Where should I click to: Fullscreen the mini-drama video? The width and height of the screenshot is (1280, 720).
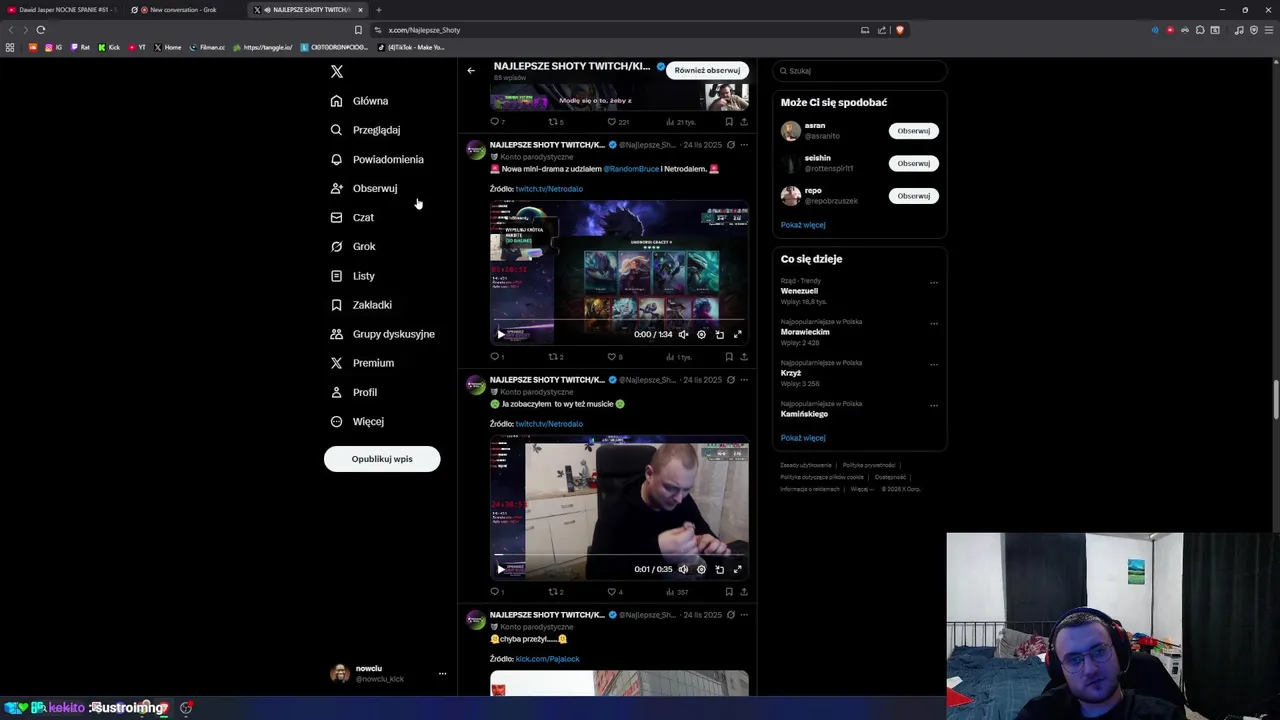coord(738,335)
